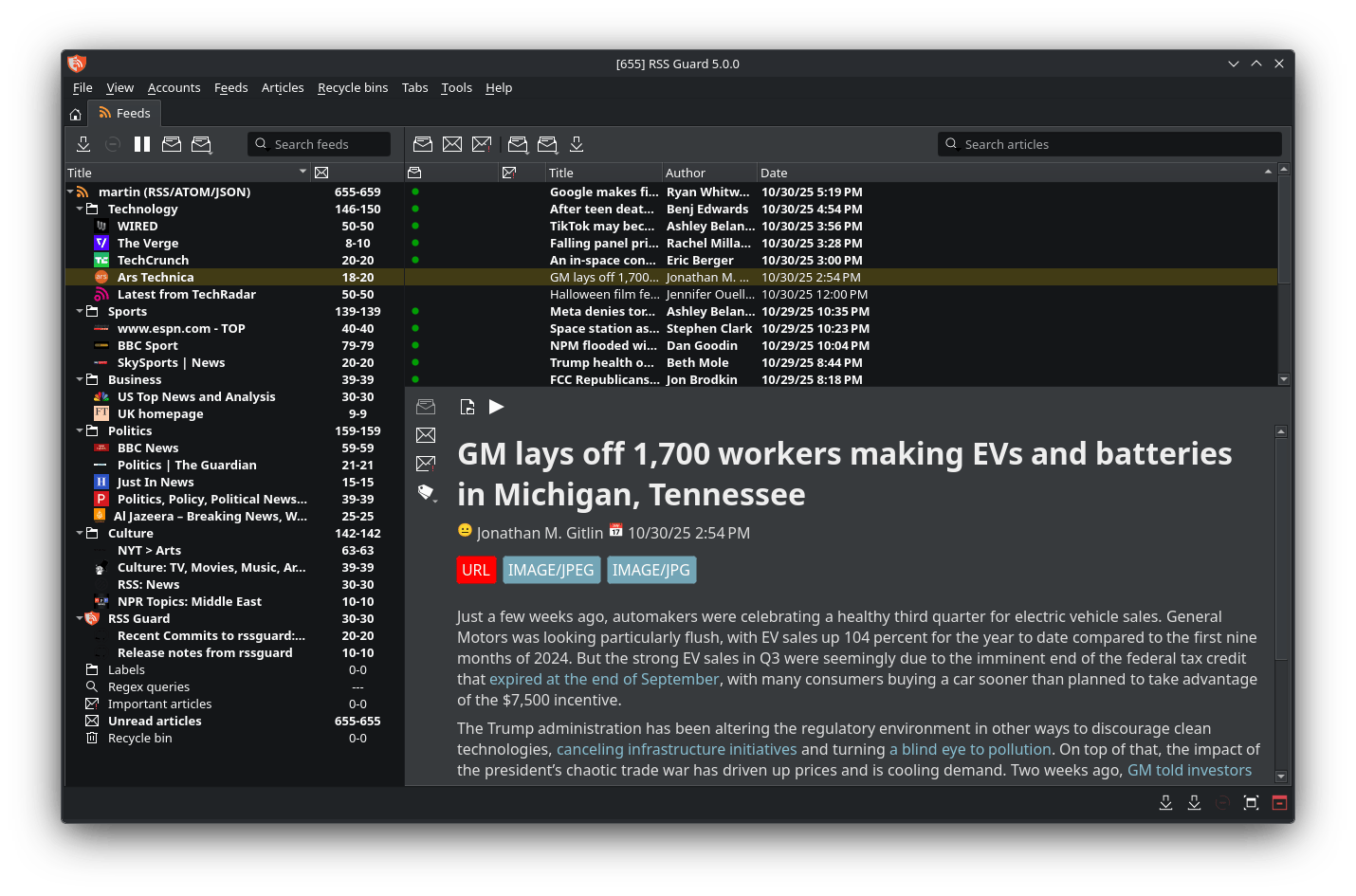This screenshot has height=896, width=1356.
Task: Click open-envelope icon left of Search feeds
Action: (x=172, y=144)
